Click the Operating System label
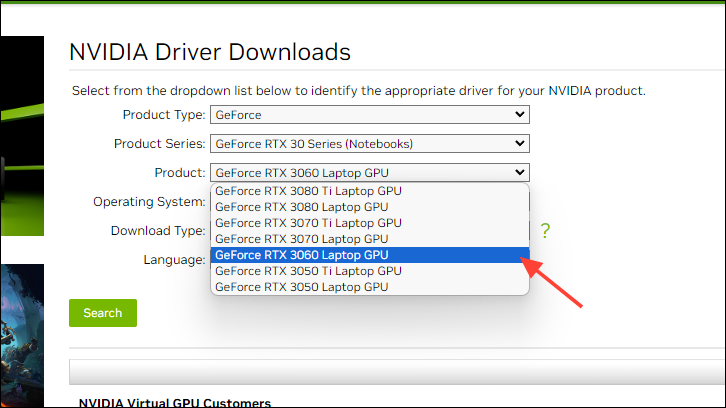The height and width of the screenshot is (408, 726). click(x=149, y=202)
